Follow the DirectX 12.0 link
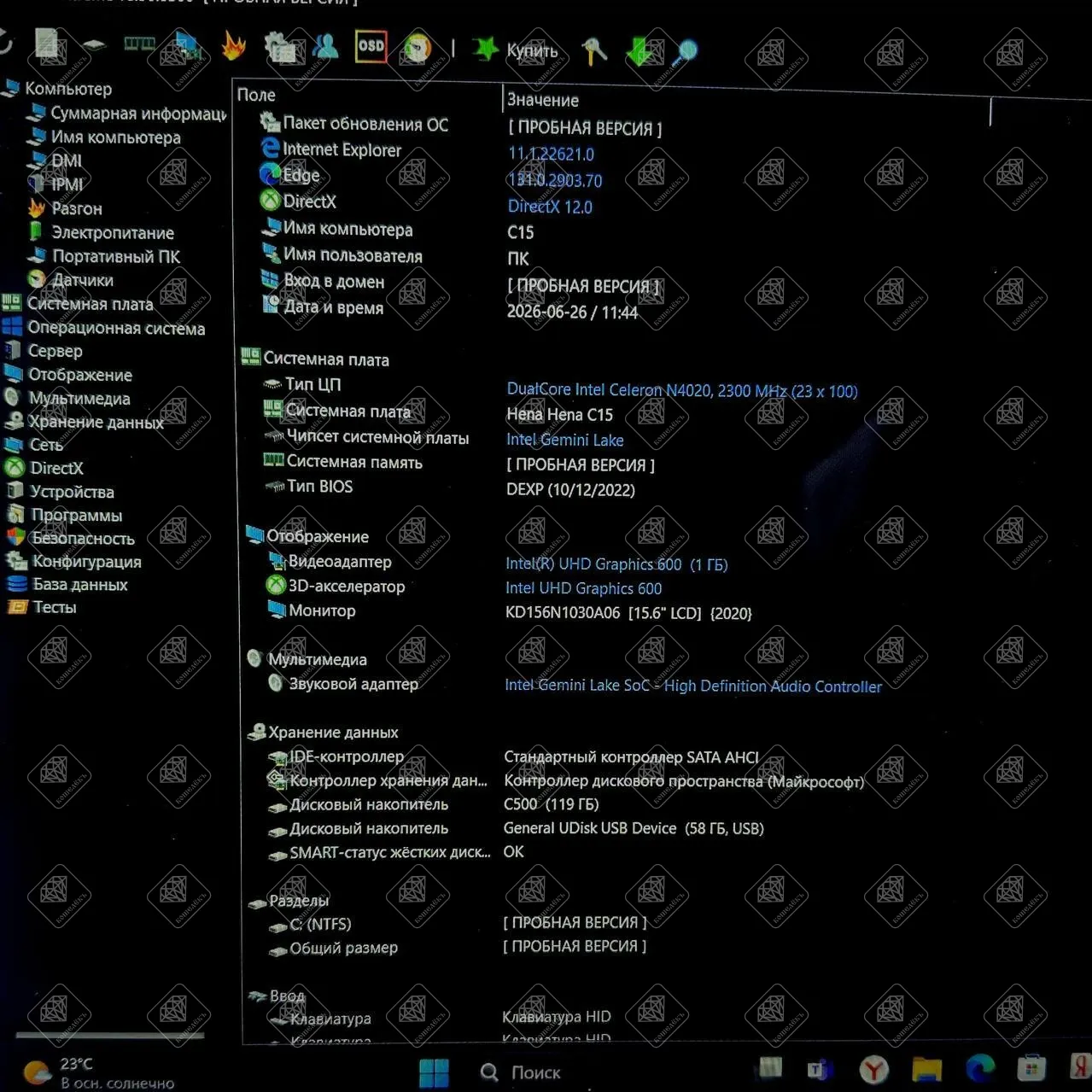The width and height of the screenshot is (1092, 1092). coord(550,207)
